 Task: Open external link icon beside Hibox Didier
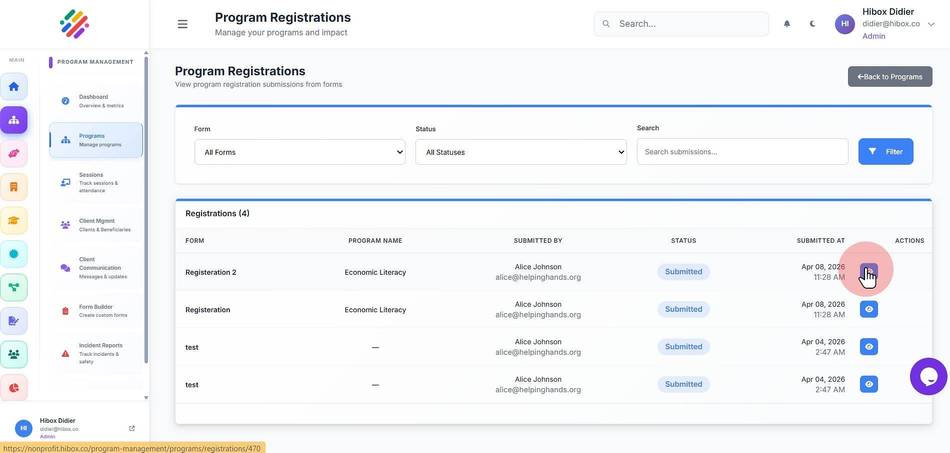pos(132,428)
